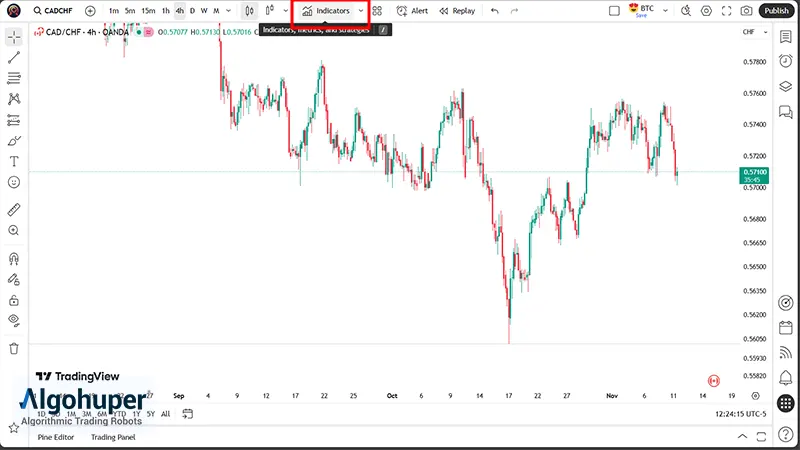Take a chart snapshot with camera icon

click(746, 11)
